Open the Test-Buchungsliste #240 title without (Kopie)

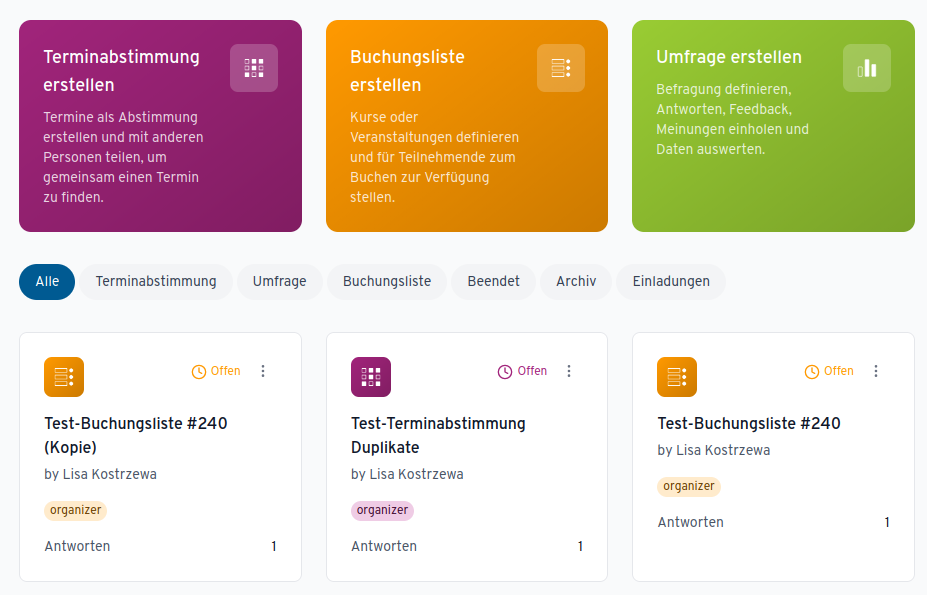tap(749, 423)
